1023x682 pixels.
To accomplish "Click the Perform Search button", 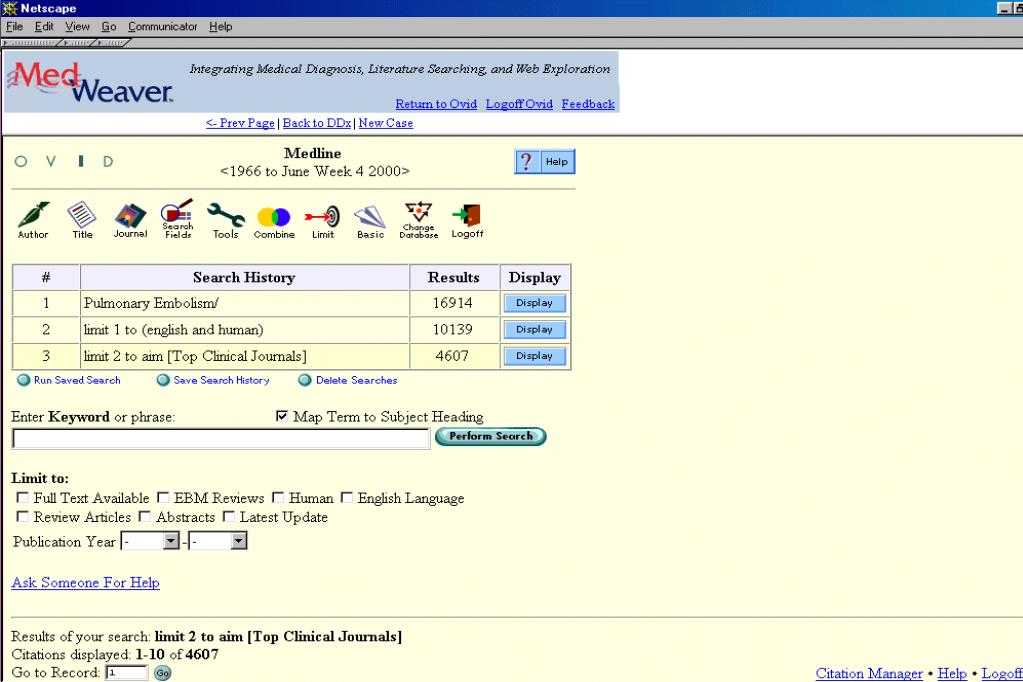I will pyautogui.click(x=491, y=436).
